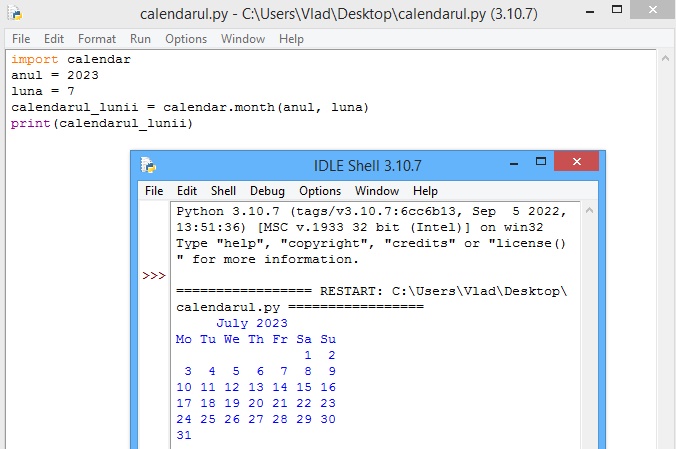
Task: Click the IDLE Shell title bar icon
Action: point(149,165)
